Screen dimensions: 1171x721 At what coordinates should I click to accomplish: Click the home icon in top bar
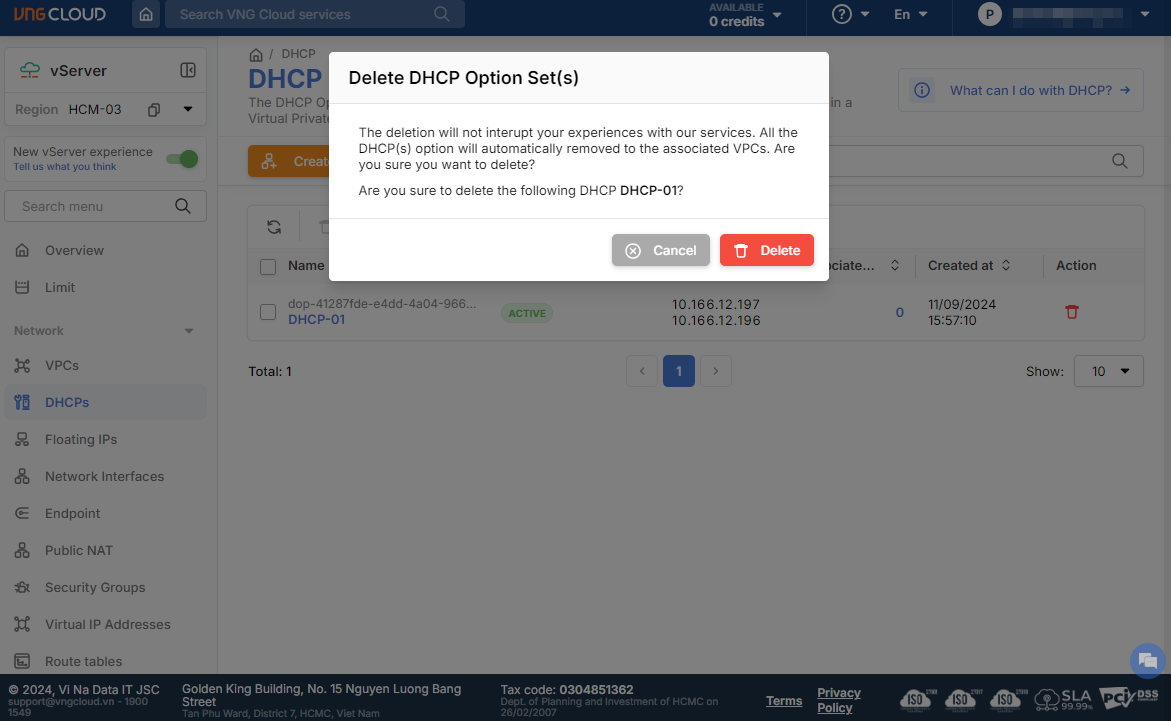click(147, 15)
